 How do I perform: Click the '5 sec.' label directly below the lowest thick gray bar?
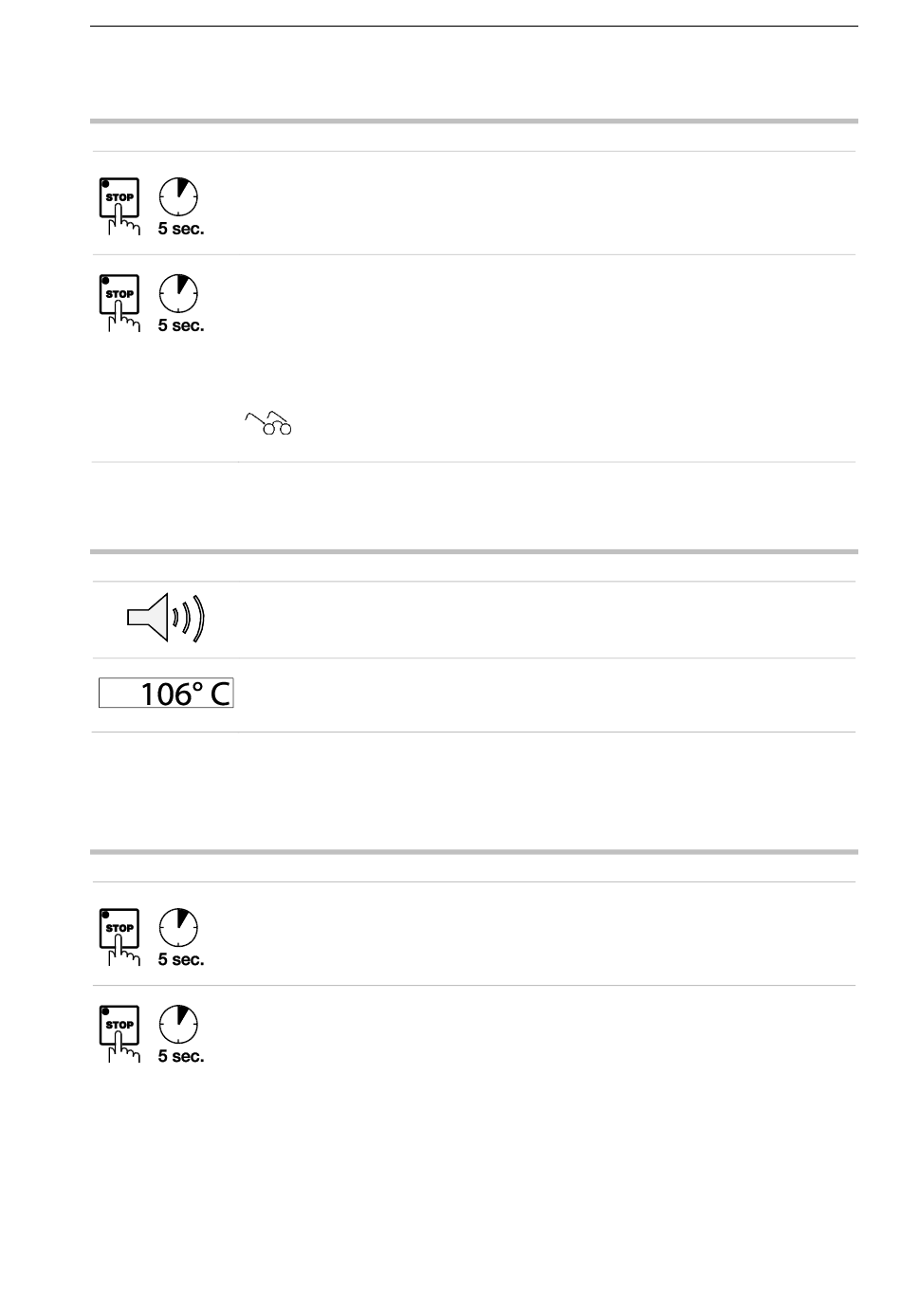click(181, 959)
